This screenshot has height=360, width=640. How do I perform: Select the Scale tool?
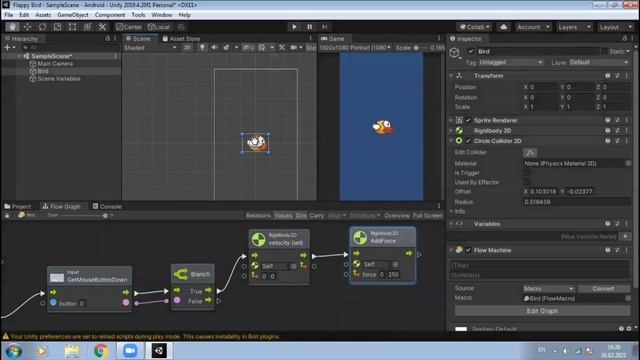click(x=58, y=27)
